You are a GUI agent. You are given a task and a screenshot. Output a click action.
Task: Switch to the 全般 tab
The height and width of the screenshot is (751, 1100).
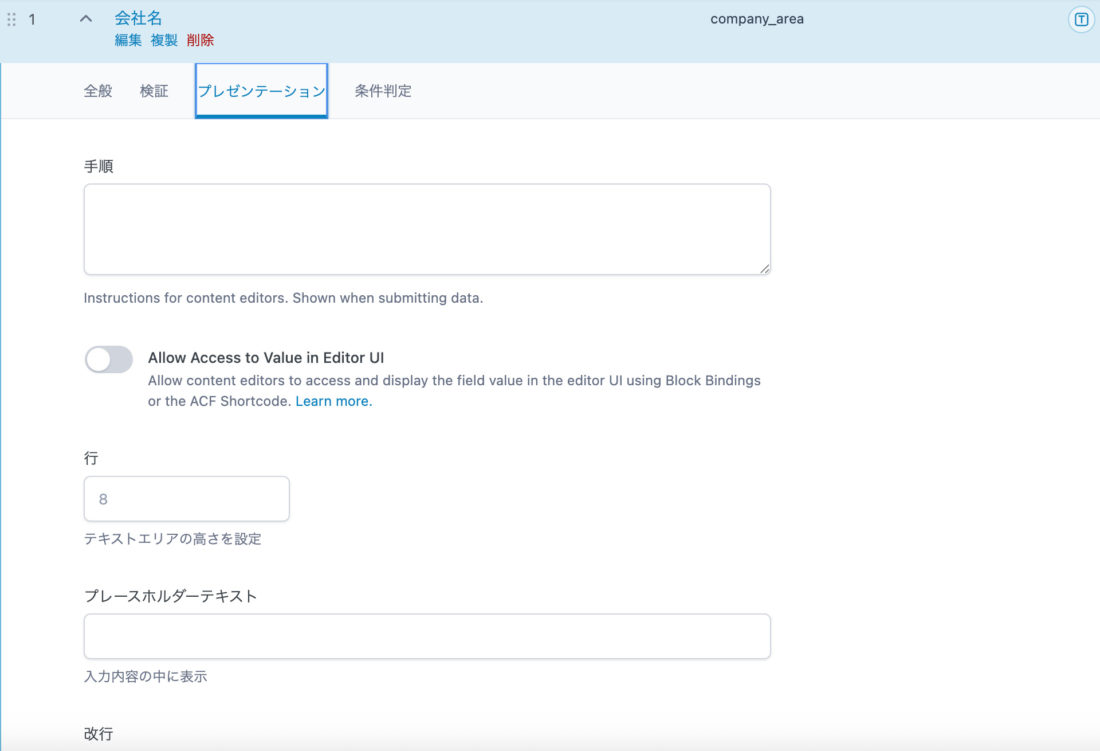click(x=97, y=89)
